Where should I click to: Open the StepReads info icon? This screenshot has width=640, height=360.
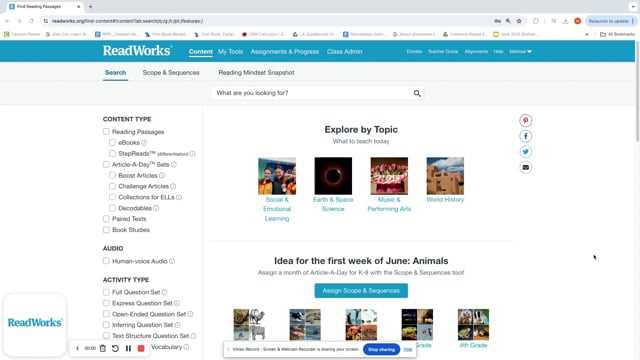point(192,153)
